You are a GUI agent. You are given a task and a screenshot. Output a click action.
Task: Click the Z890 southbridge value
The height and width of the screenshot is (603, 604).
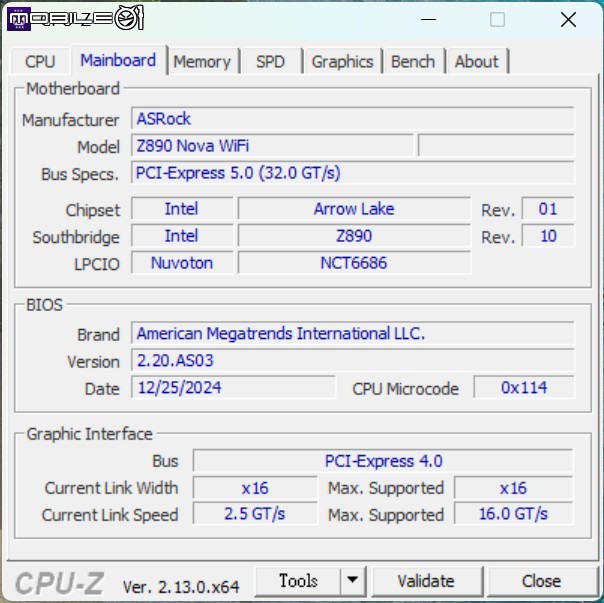coord(354,236)
